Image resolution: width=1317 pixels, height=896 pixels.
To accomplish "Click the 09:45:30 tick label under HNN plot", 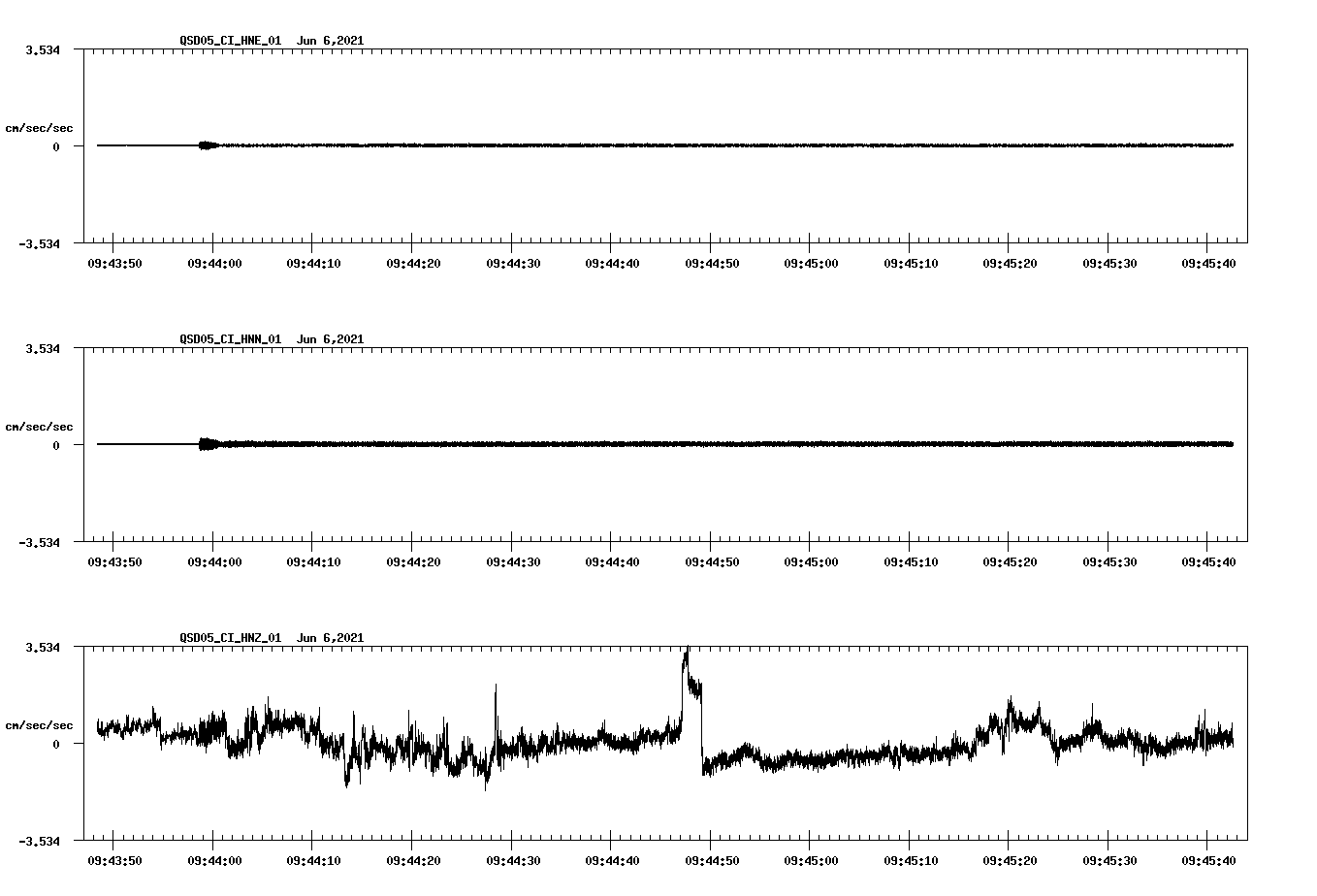I will tap(1109, 561).
